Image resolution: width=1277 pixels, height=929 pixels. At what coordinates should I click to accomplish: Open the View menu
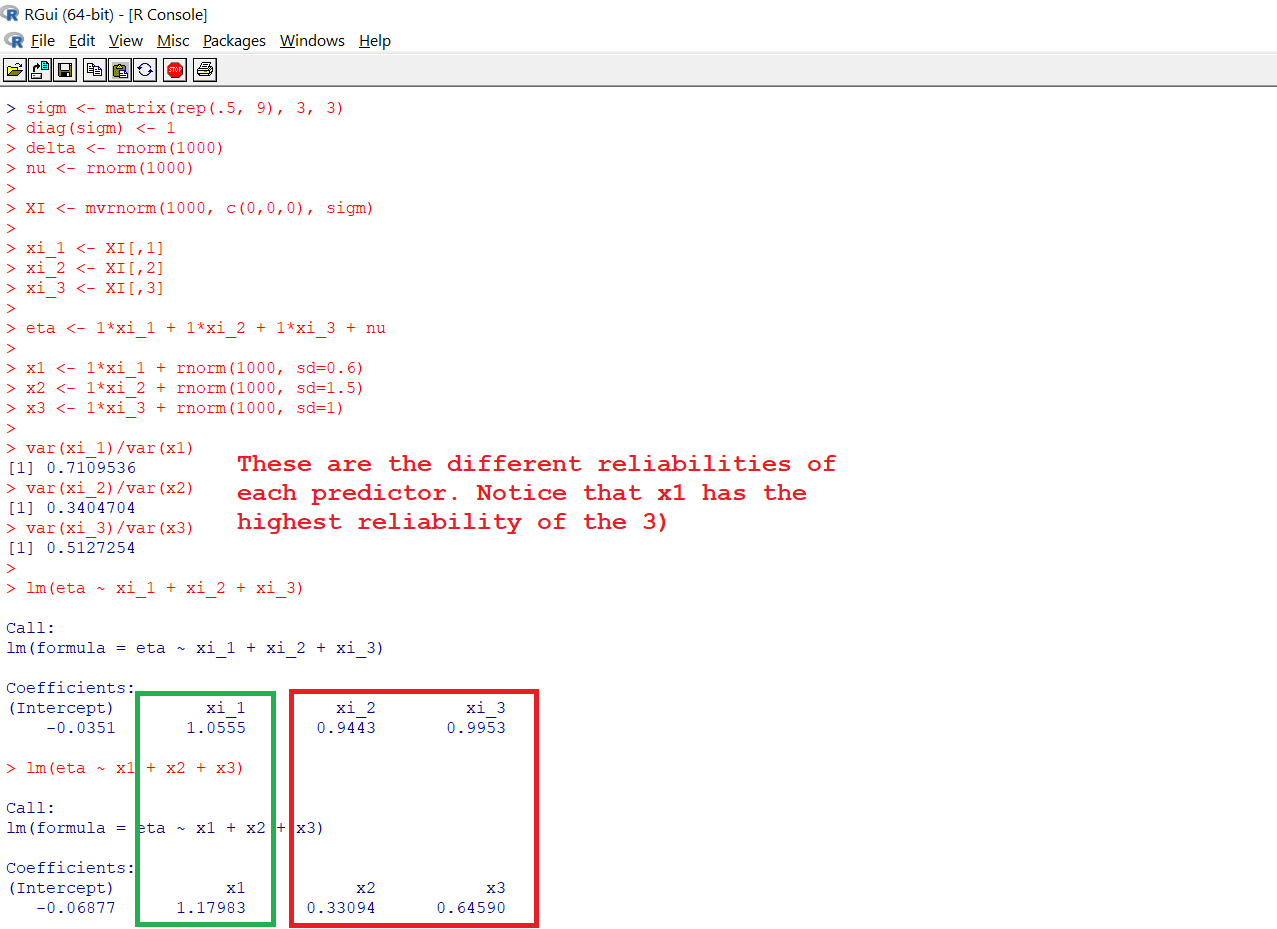point(126,41)
